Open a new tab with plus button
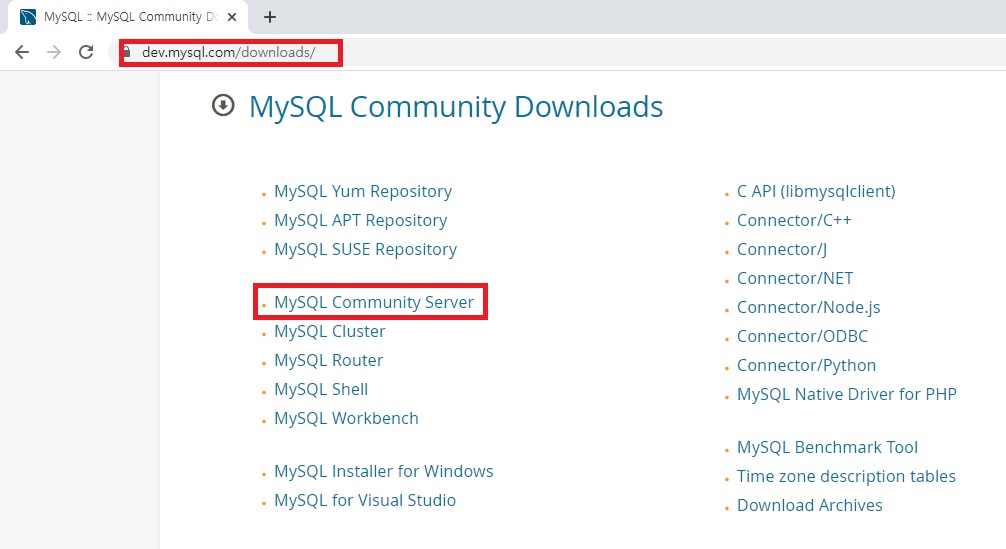1006x549 pixels. coord(270,17)
